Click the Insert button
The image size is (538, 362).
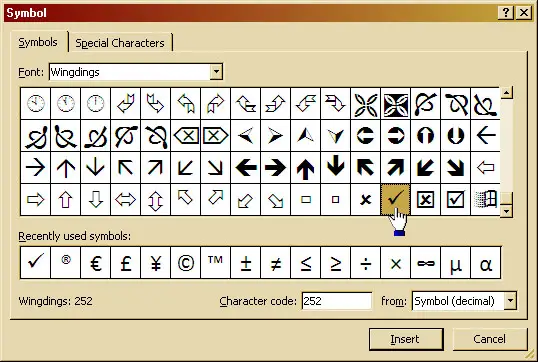pyautogui.click(x=406, y=339)
